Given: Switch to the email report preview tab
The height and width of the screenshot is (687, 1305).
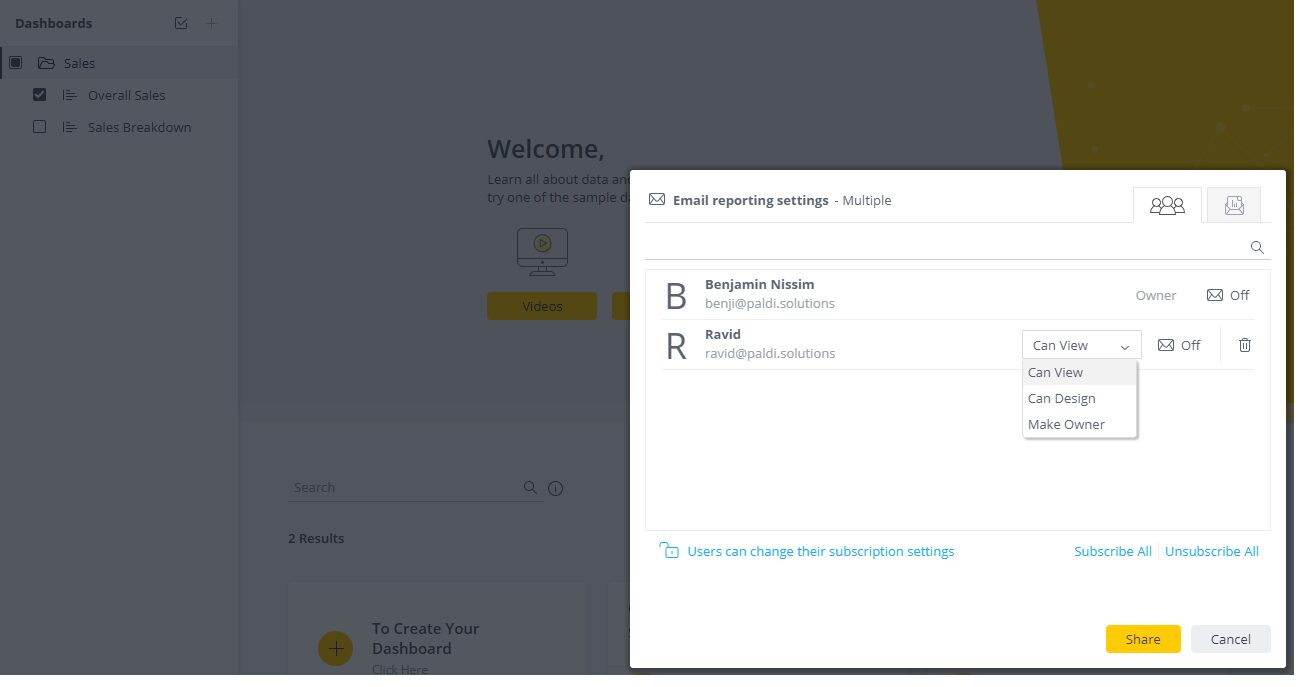Looking at the screenshot, I should click(x=1234, y=204).
